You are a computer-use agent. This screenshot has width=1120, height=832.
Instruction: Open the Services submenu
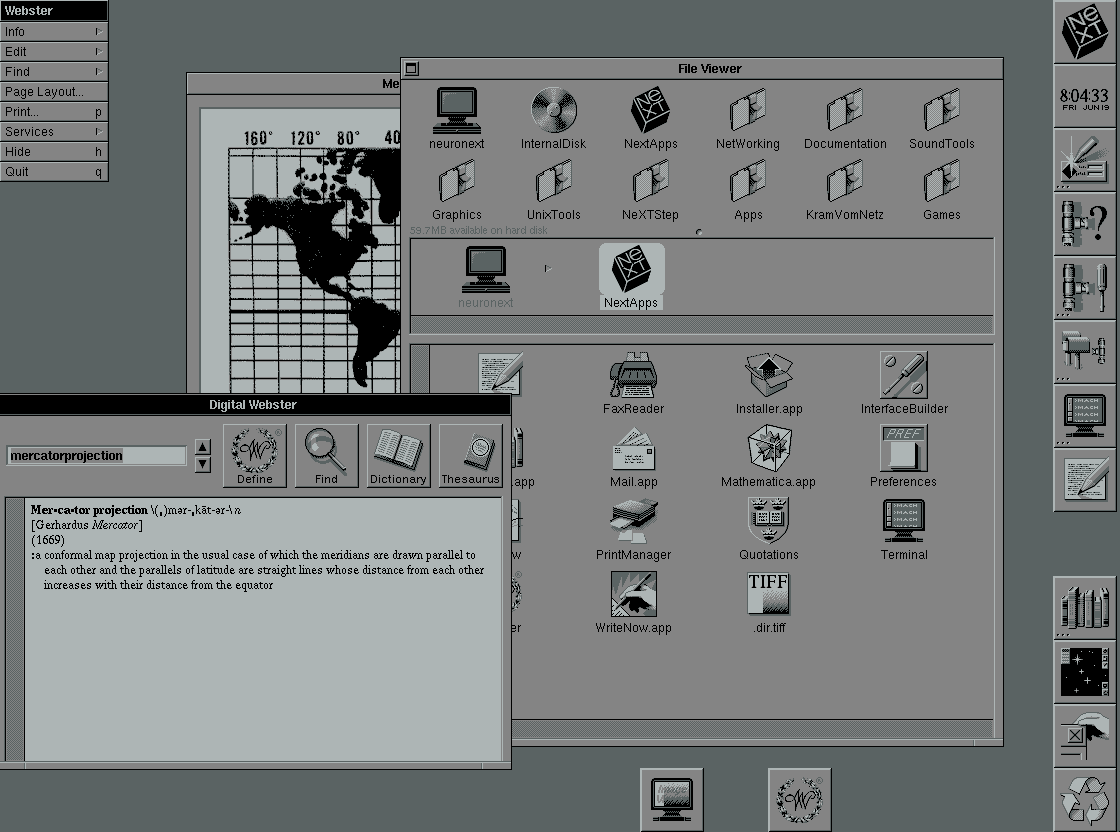pos(54,131)
